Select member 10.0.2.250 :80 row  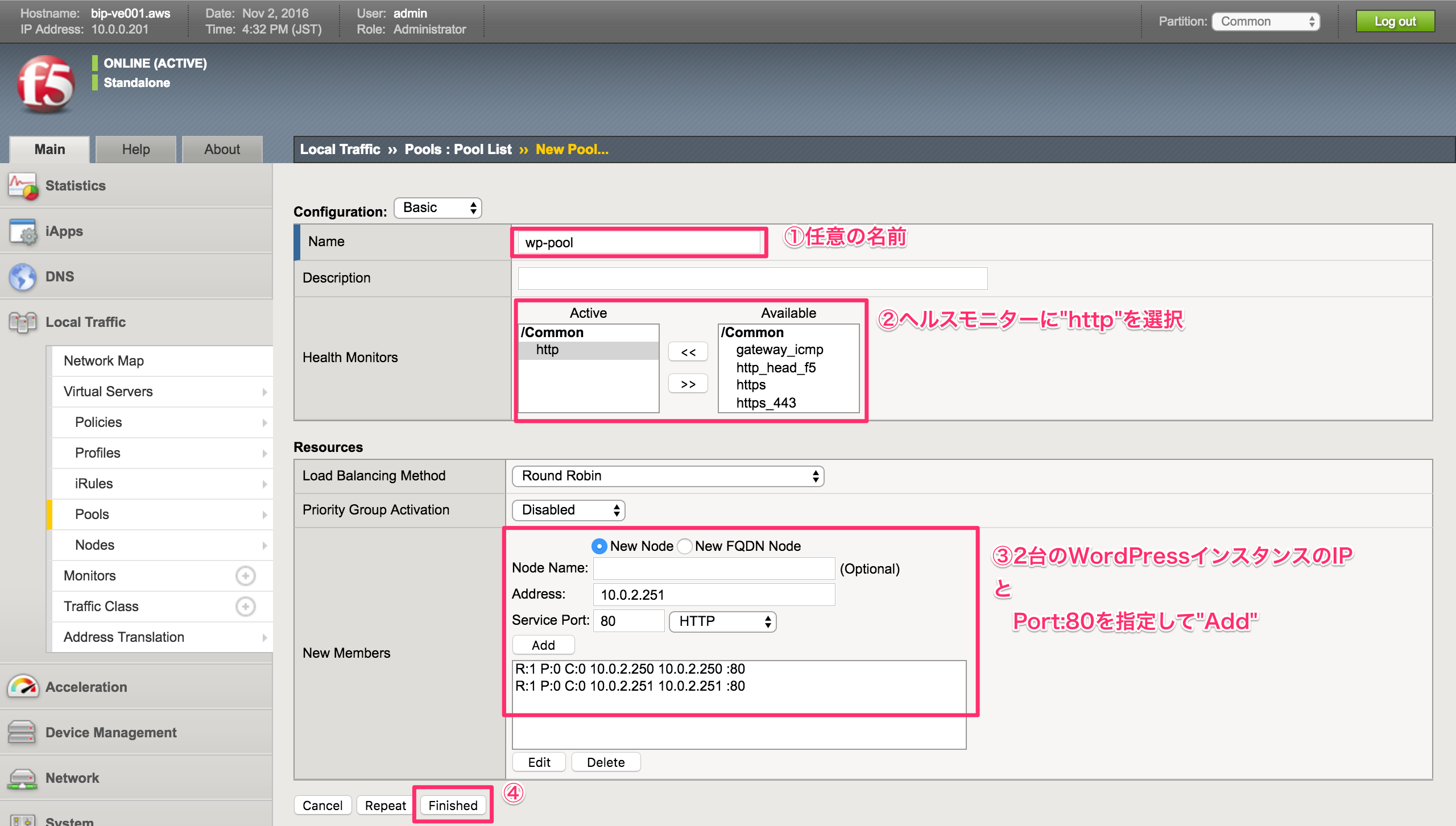(x=739, y=669)
